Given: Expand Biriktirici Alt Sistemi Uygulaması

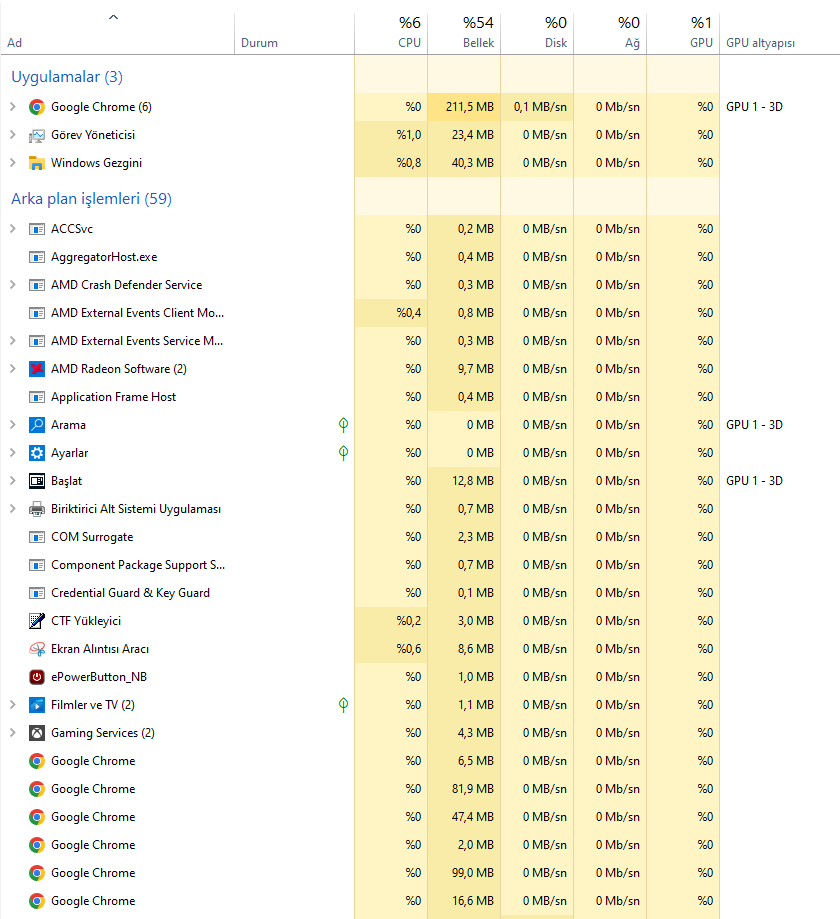Looking at the screenshot, I should (12, 509).
